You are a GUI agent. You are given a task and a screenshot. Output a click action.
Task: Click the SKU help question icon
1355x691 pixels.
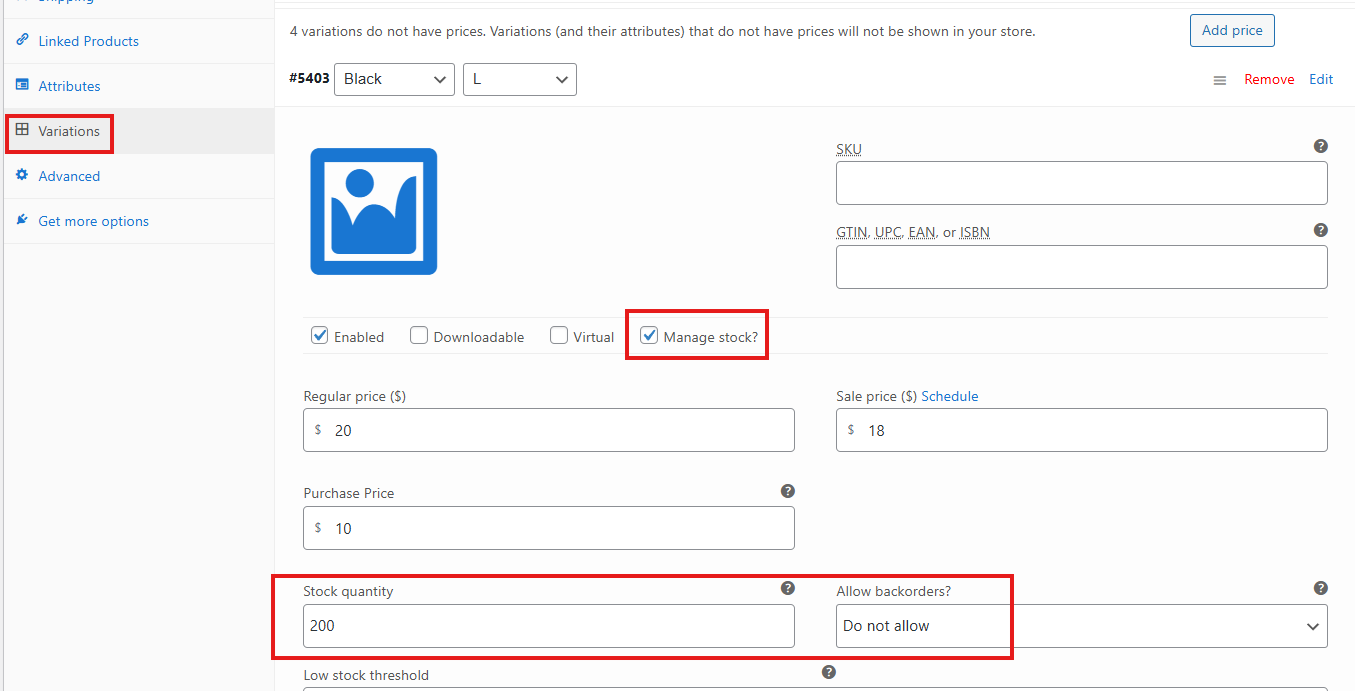click(1321, 146)
